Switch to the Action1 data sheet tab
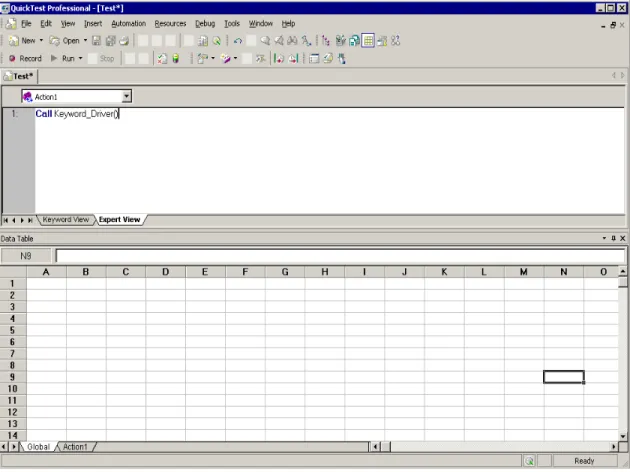Image resolution: width=630 pixels, height=472 pixels. click(x=75, y=447)
